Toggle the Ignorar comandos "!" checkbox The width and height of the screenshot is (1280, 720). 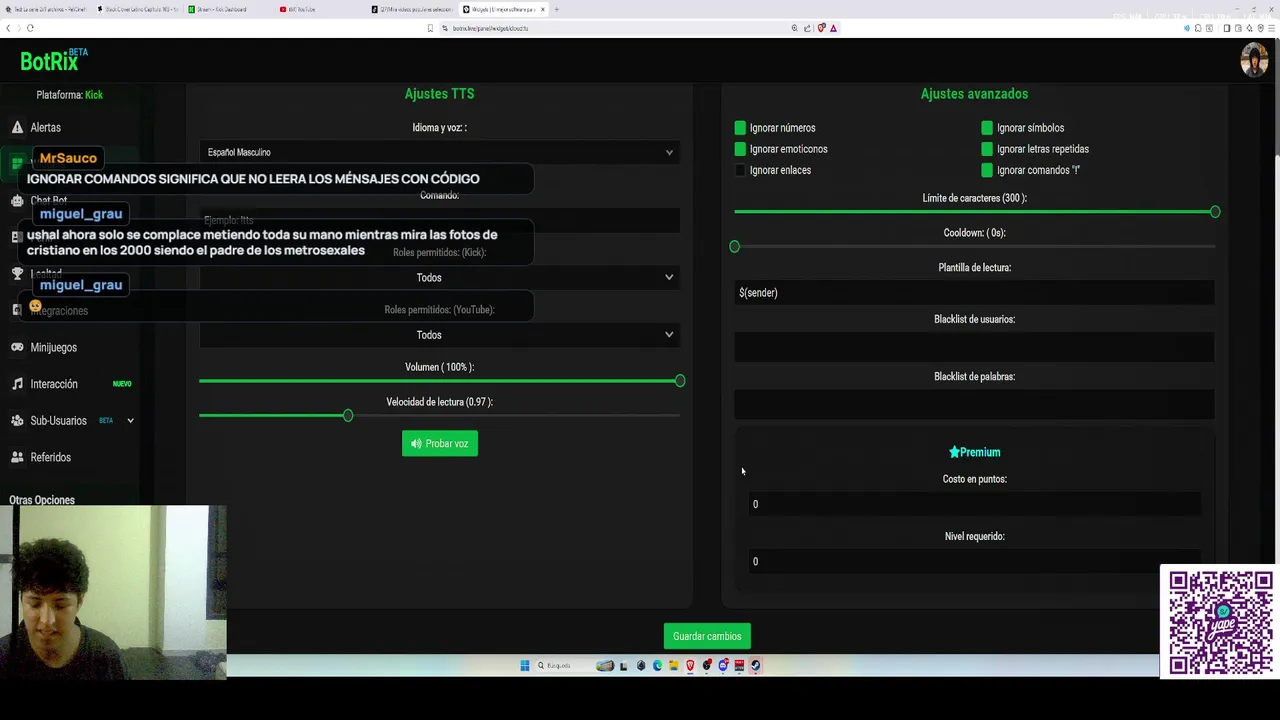[x=987, y=170]
